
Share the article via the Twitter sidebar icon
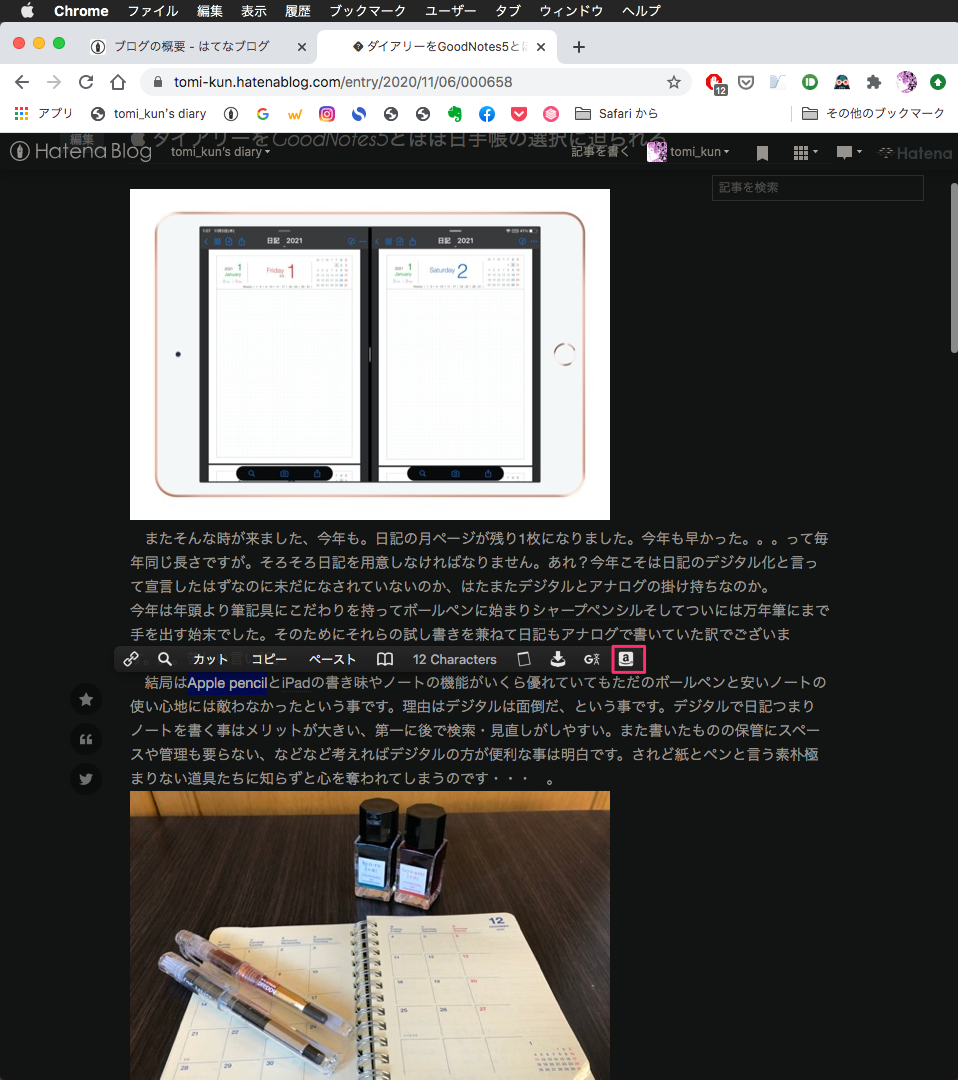[x=86, y=779]
